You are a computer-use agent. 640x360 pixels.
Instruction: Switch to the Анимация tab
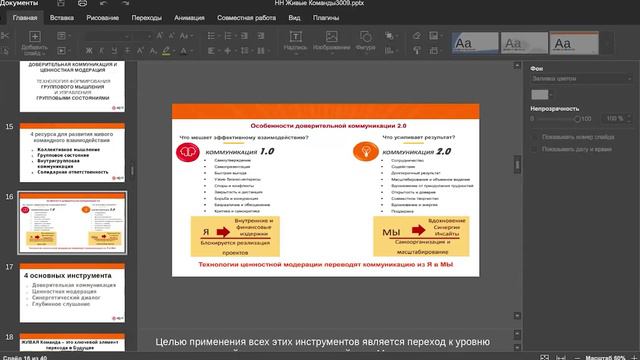[x=189, y=18]
